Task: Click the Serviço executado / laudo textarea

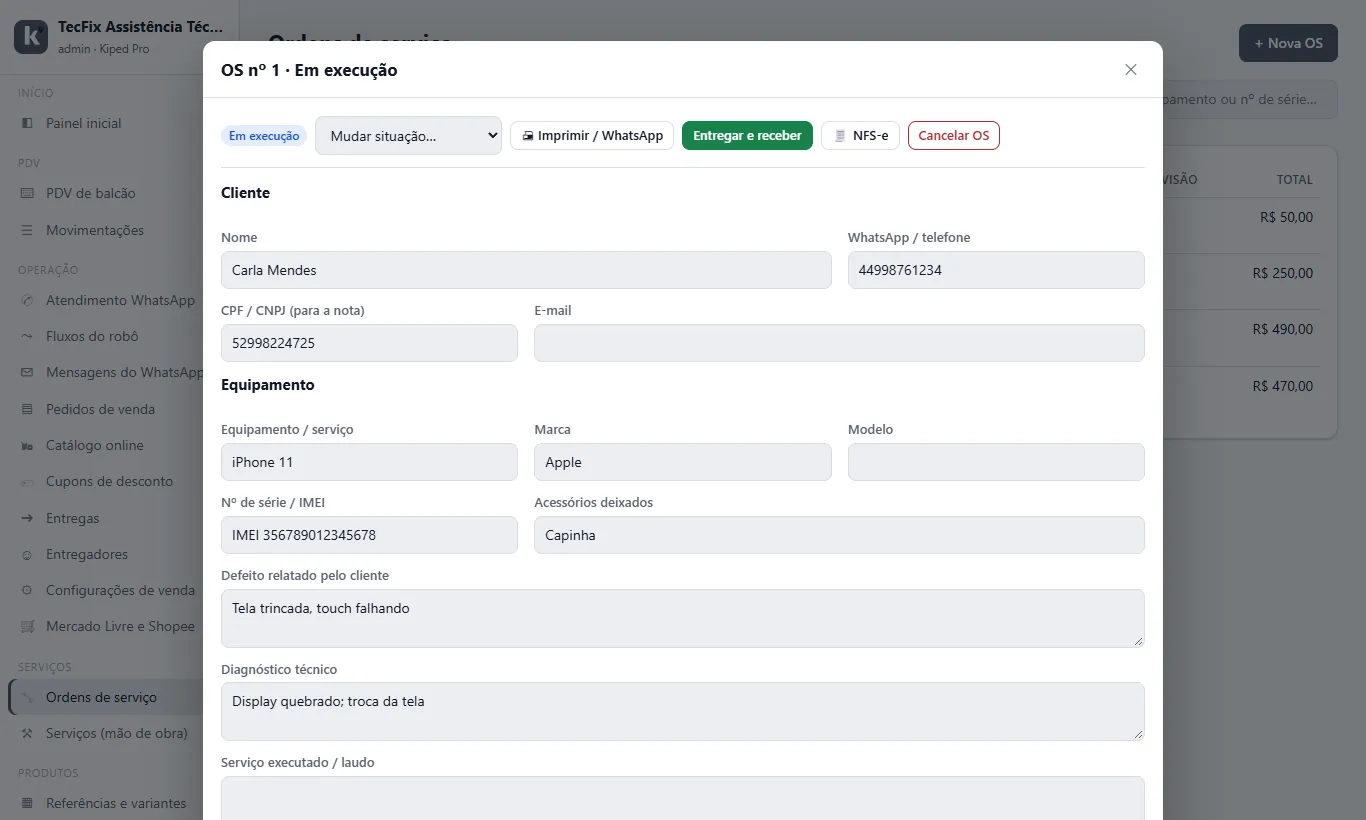Action: coord(683,798)
